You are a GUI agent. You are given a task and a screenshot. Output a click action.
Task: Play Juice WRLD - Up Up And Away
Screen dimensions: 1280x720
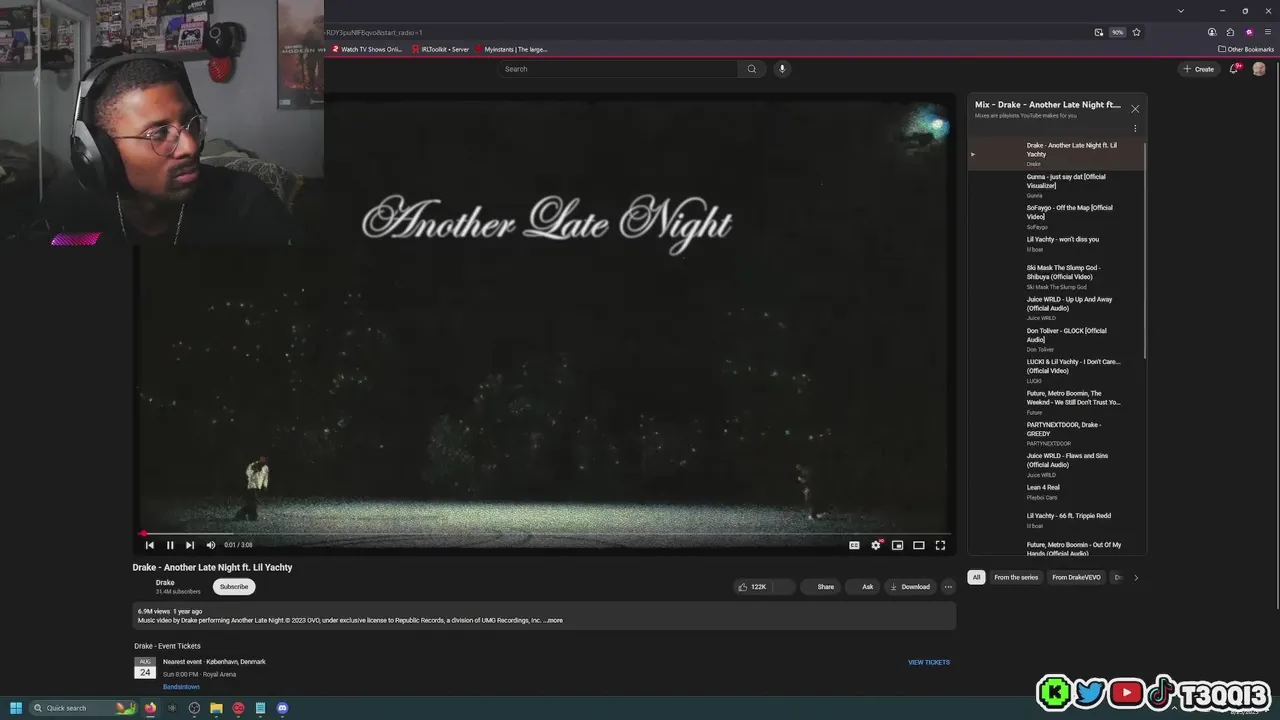(1056, 308)
